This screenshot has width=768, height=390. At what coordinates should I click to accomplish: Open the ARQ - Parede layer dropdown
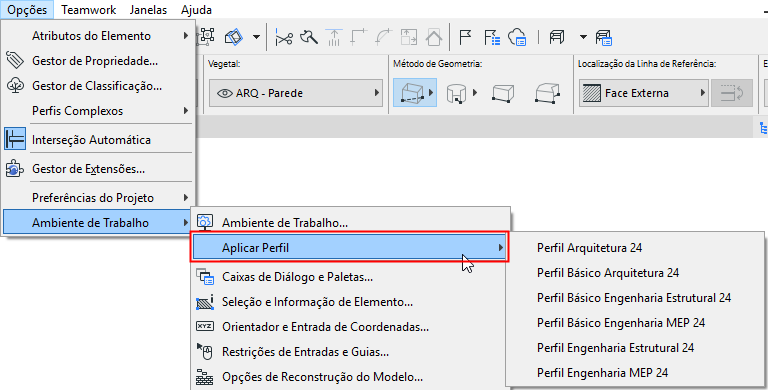click(x=295, y=93)
